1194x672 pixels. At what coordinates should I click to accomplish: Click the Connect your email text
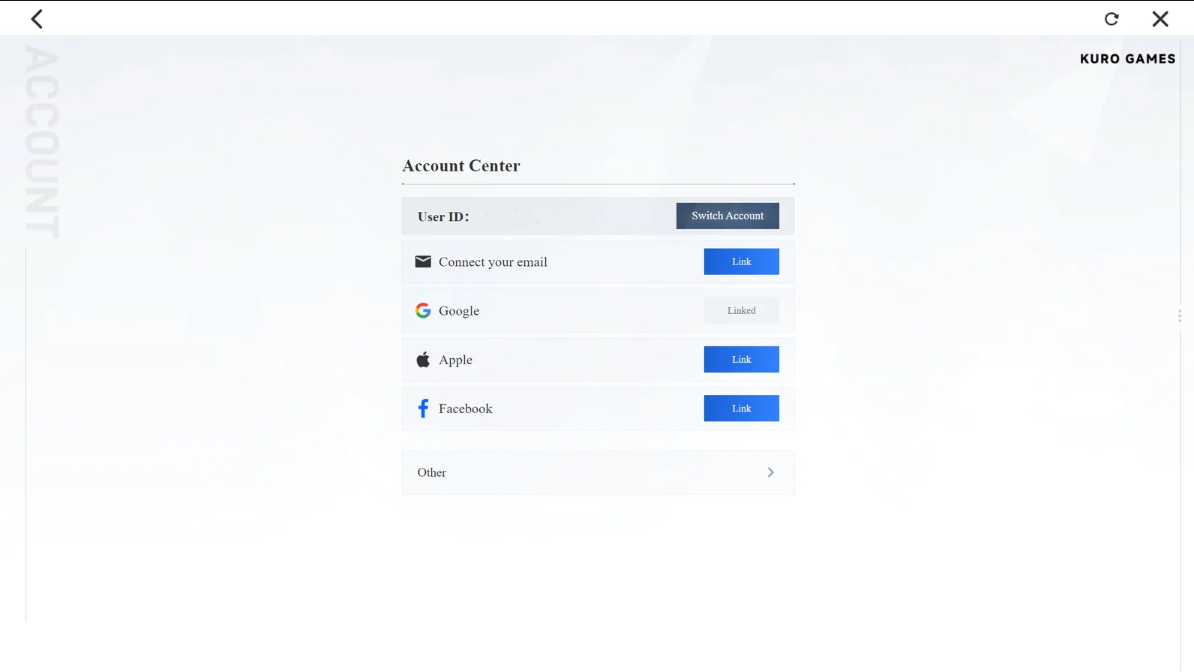(493, 262)
